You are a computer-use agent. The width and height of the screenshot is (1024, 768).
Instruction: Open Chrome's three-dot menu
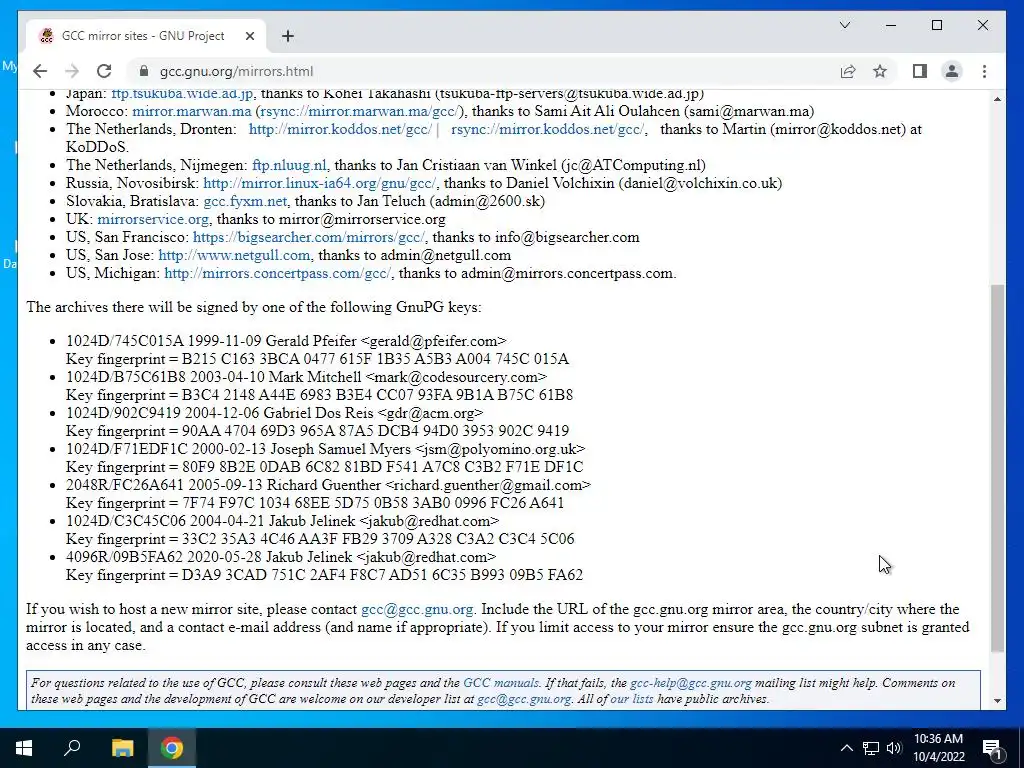click(984, 71)
